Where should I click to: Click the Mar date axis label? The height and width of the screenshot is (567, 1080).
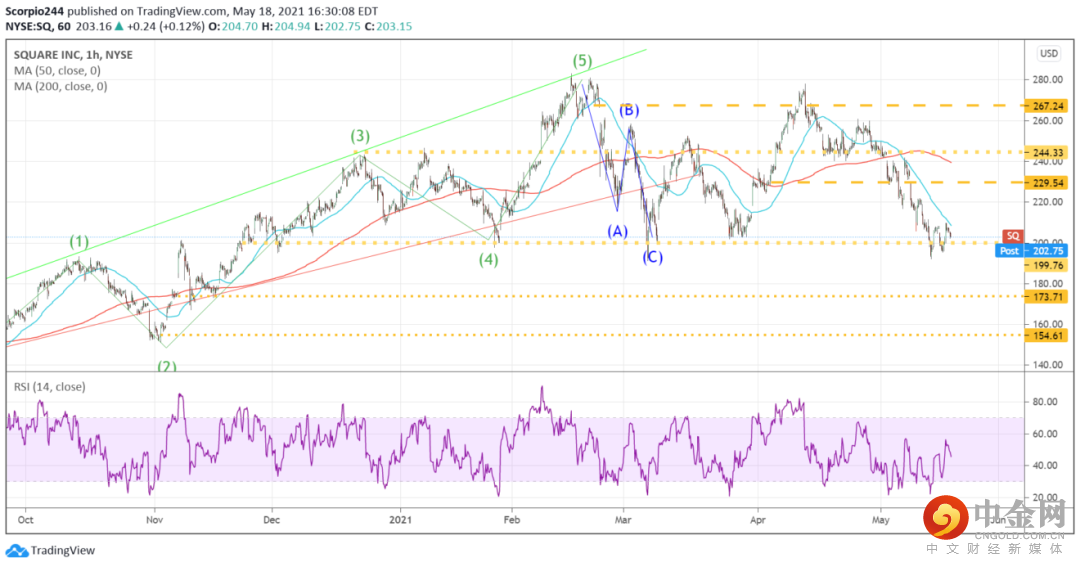click(623, 519)
